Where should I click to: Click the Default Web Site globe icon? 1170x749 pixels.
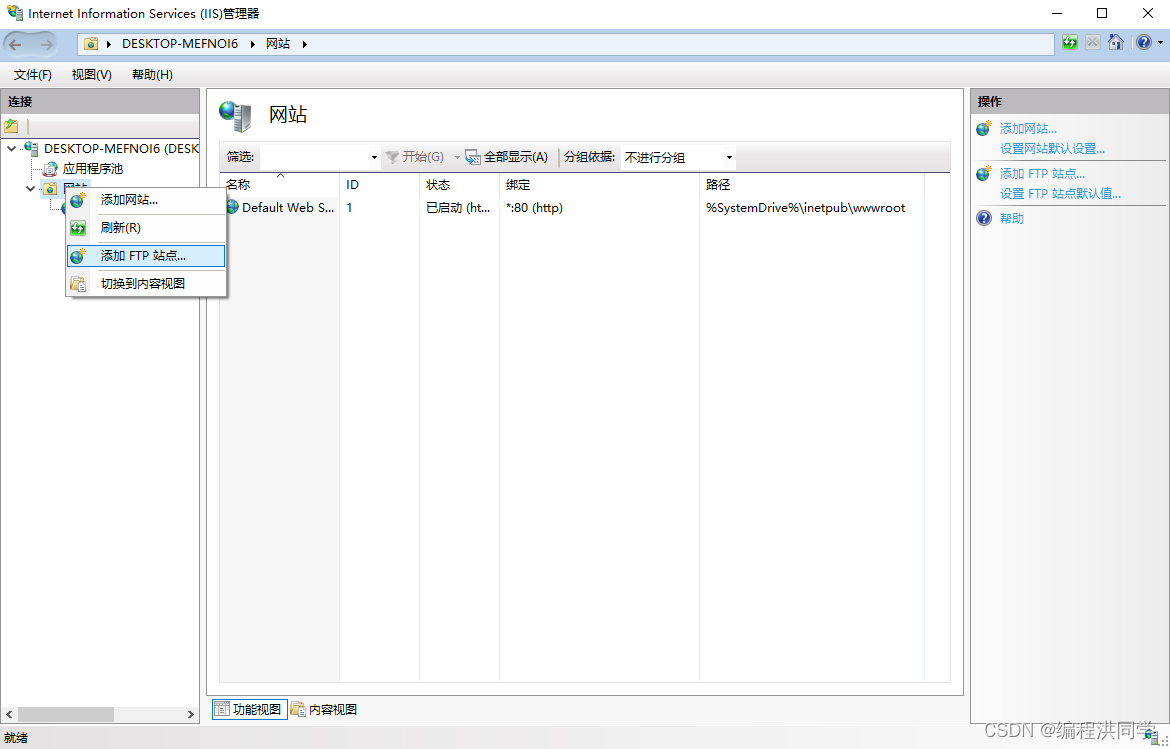(x=232, y=207)
